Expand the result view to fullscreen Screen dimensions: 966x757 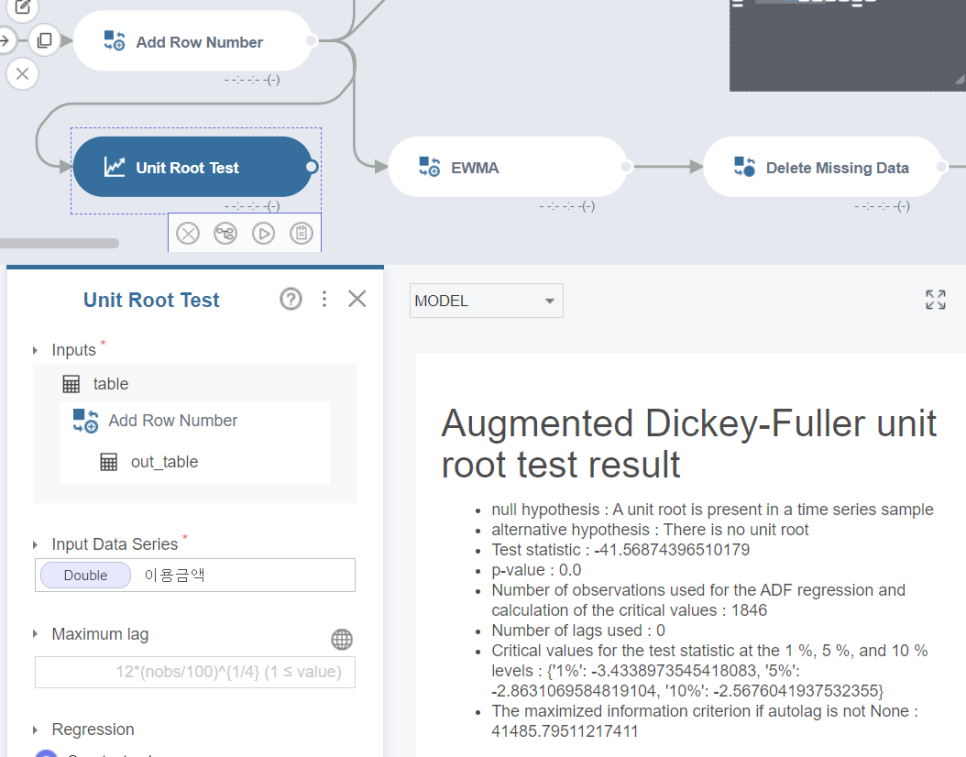click(x=935, y=299)
